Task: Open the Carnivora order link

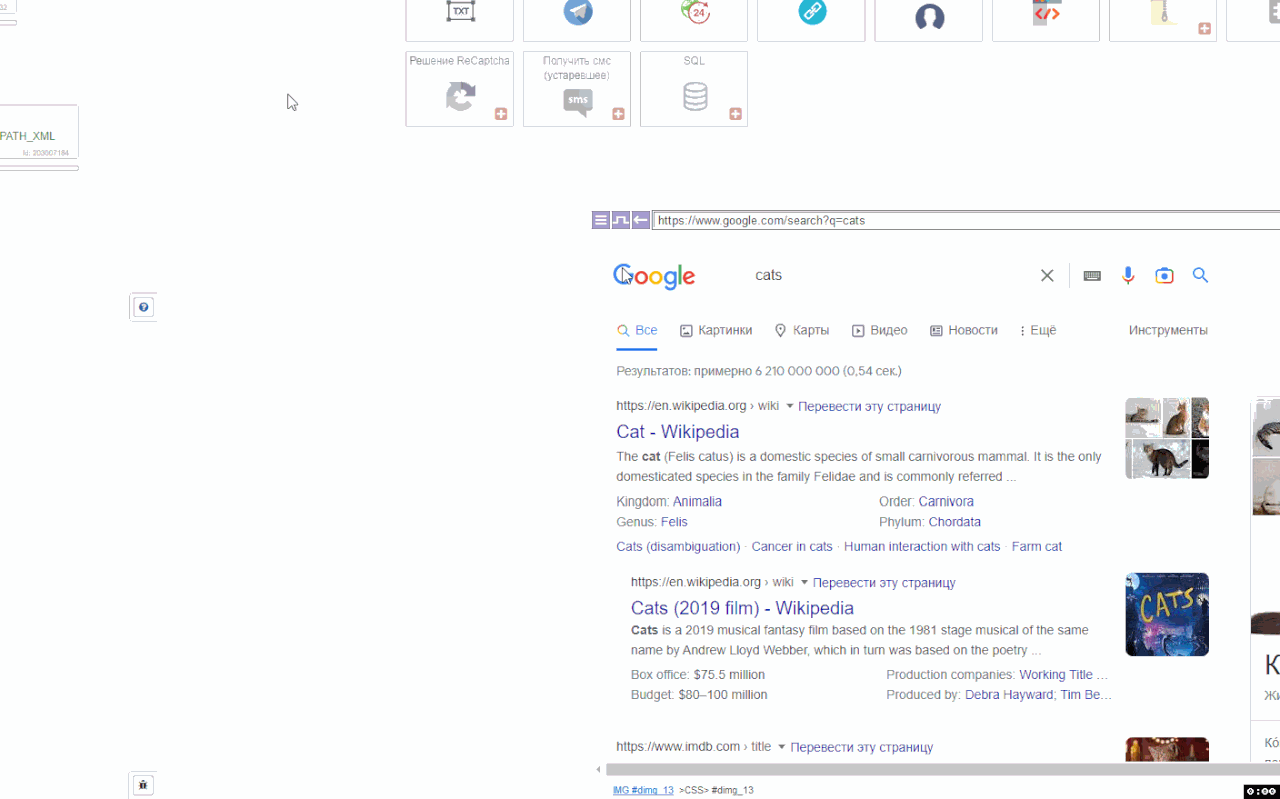Action: point(946,502)
